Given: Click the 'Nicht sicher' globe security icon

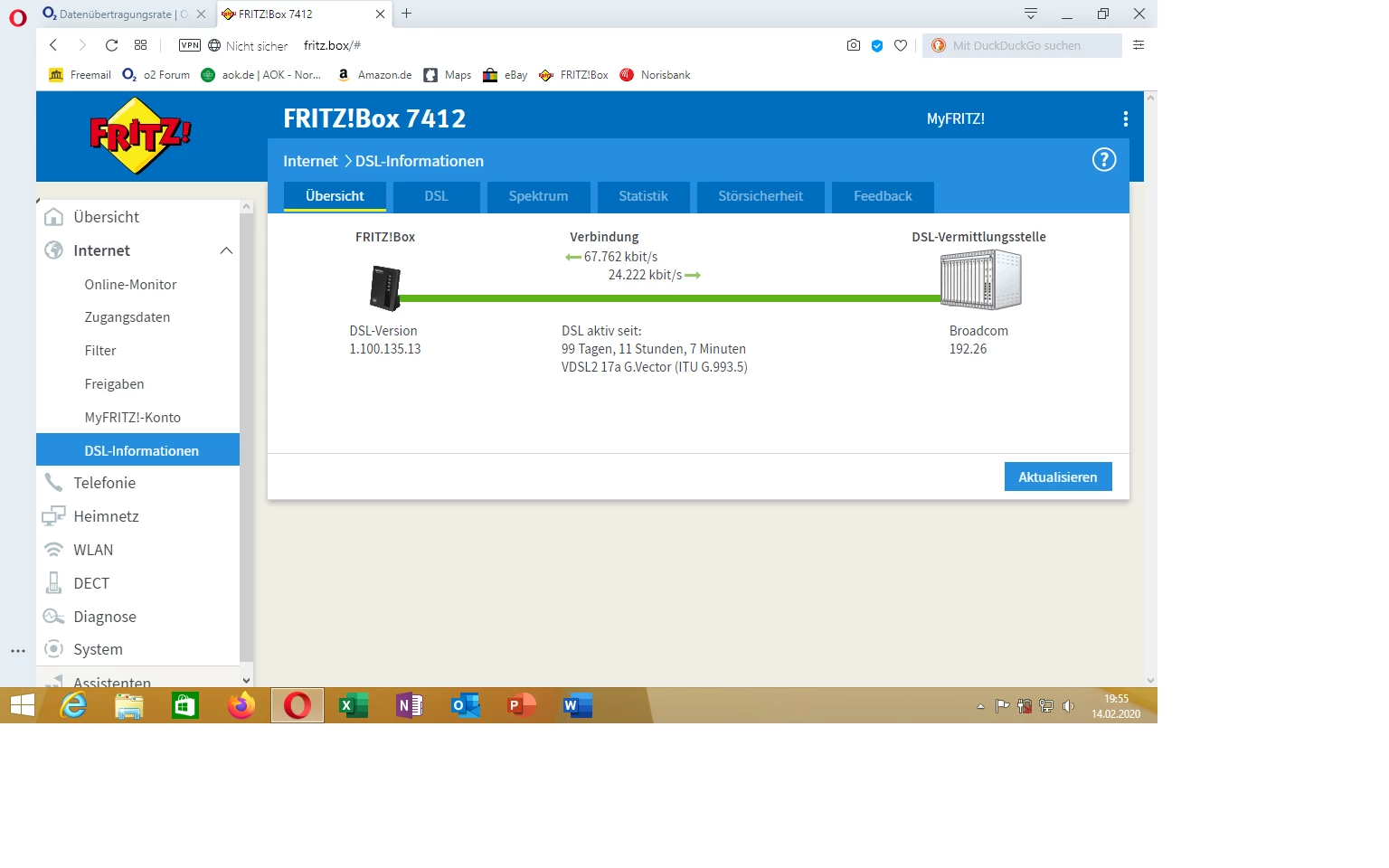Looking at the screenshot, I should pos(214,45).
